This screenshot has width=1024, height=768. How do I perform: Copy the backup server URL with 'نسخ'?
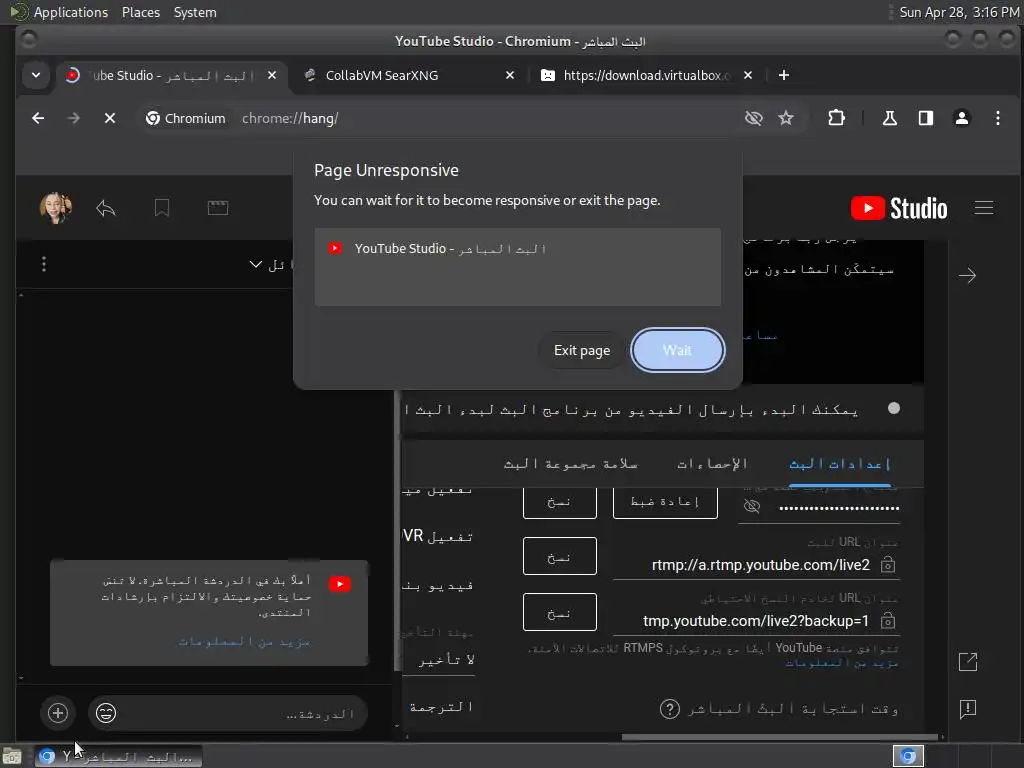pyautogui.click(x=560, y=612)
